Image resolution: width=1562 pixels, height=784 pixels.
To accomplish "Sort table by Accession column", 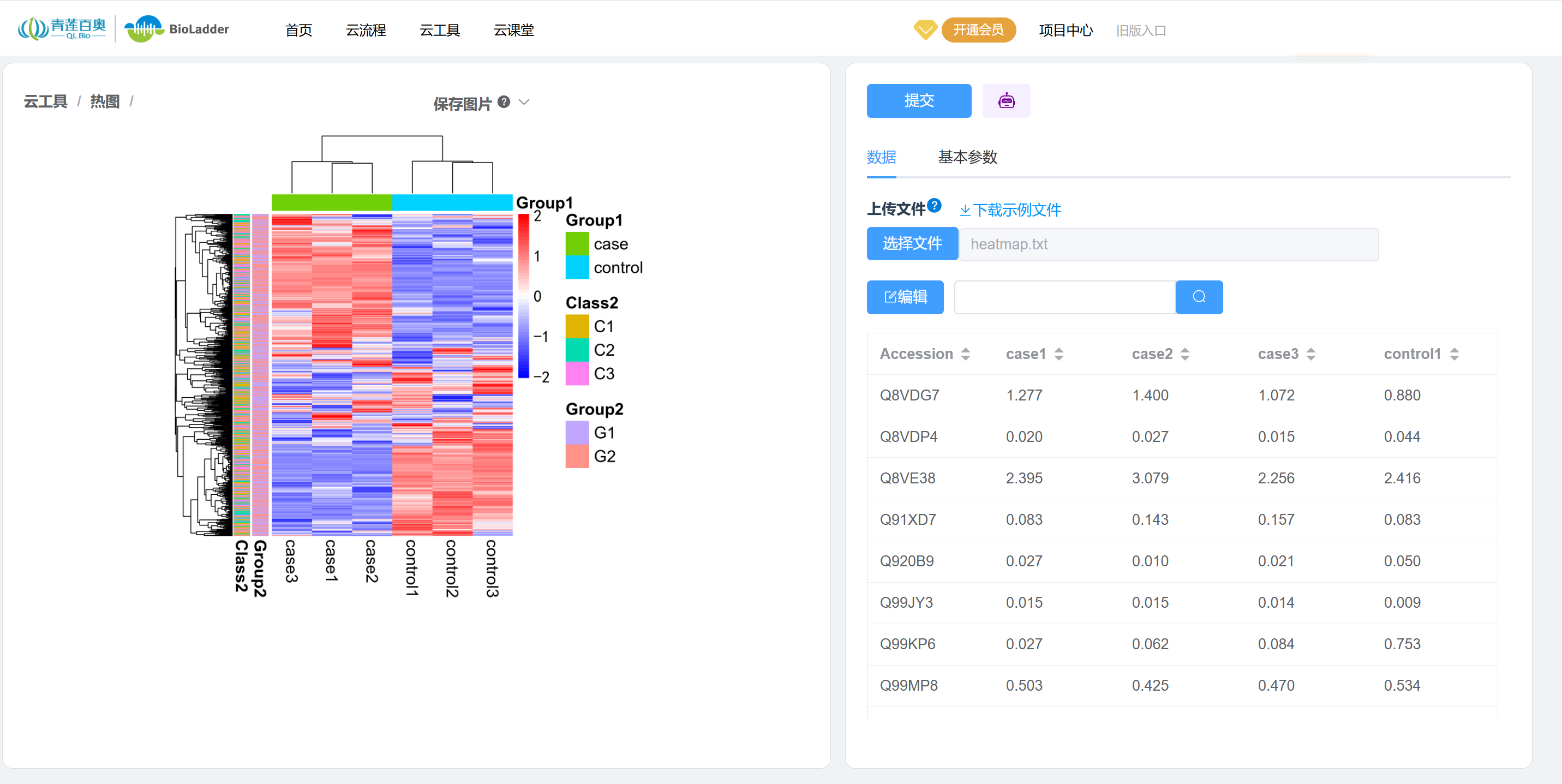I will (965, 354).
